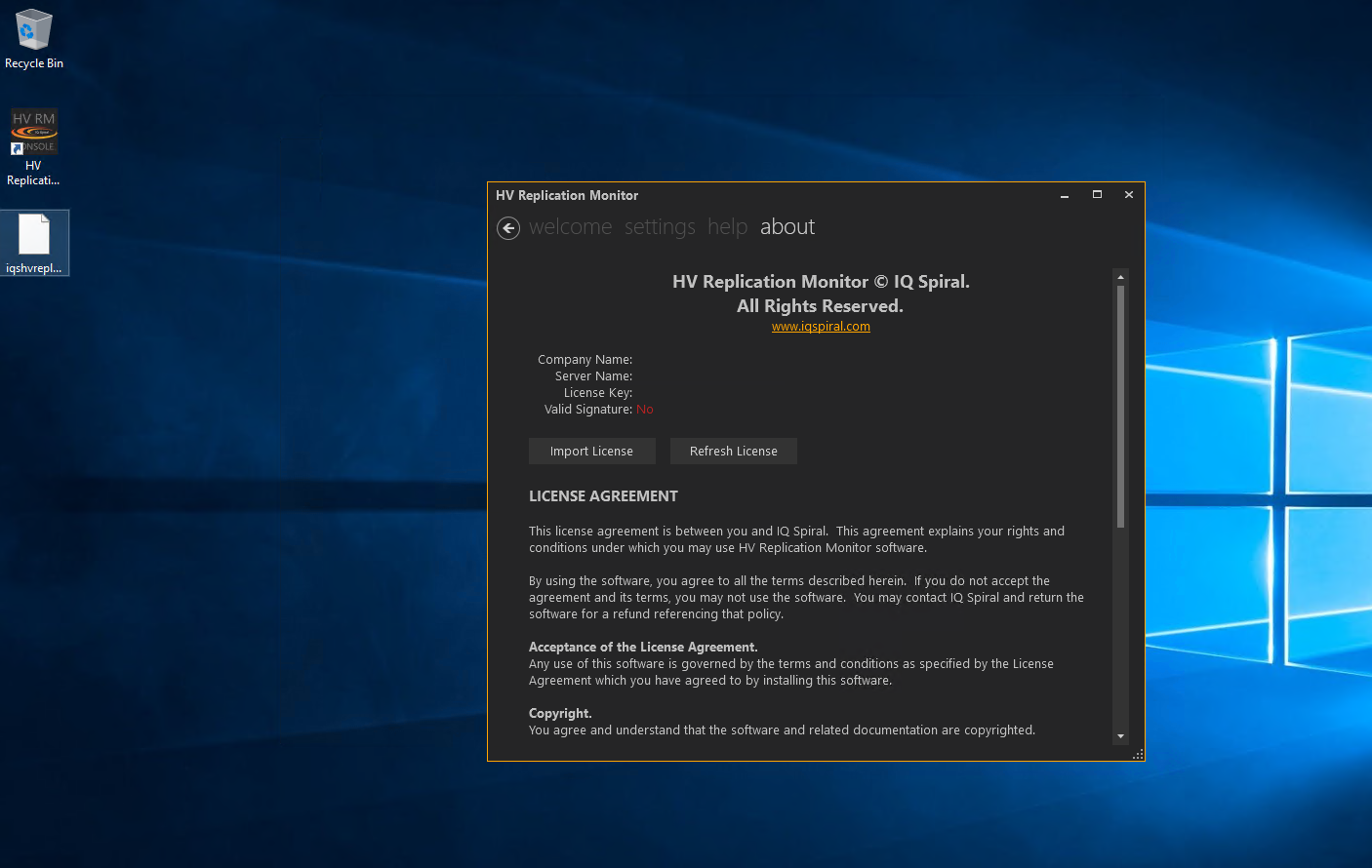The width and height of the screenshot is (1372, 868).
Task: Click the HV Replication Monitor title bar text
Action: point(567,195)
